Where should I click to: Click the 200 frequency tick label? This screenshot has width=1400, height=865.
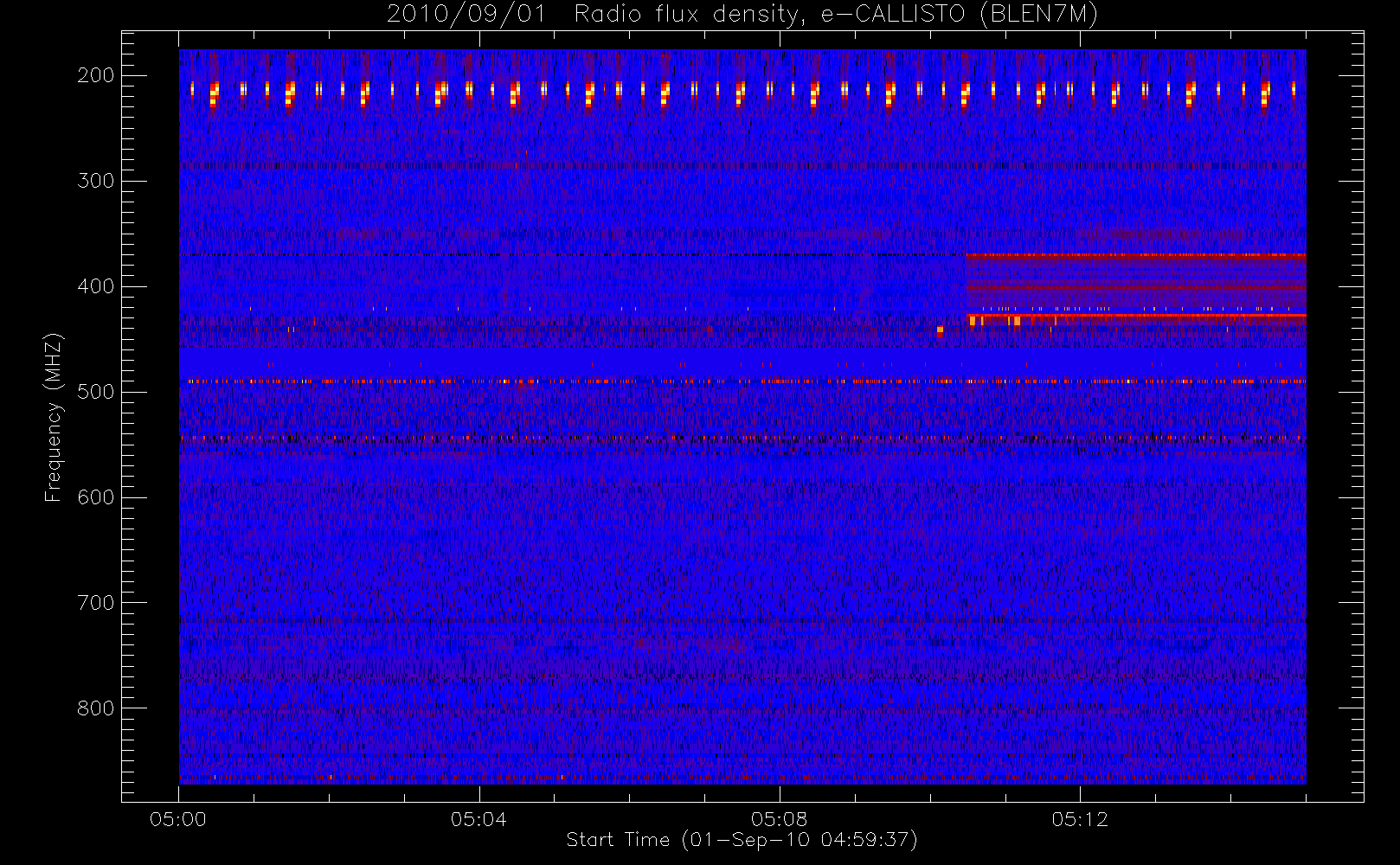(x=95, y=75)
